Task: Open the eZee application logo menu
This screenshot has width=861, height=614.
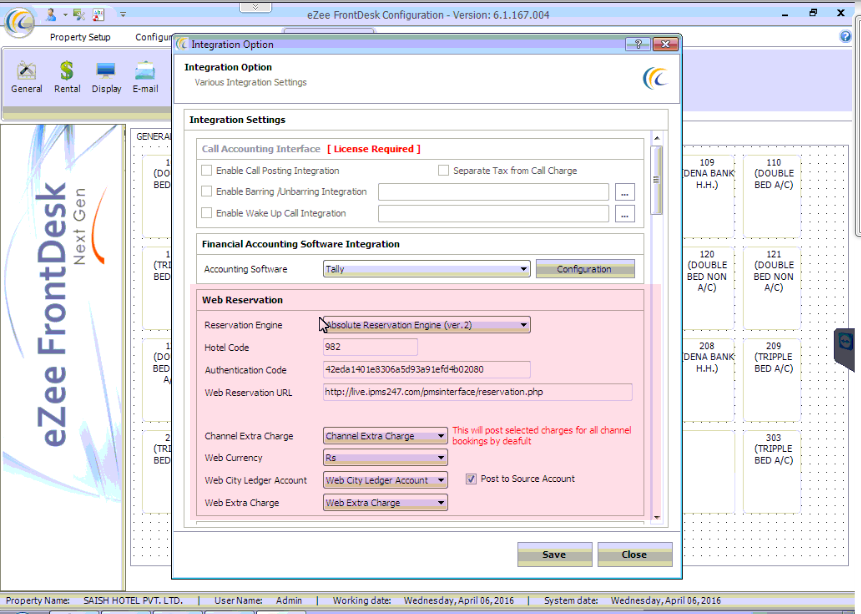Action: point(20,22)
